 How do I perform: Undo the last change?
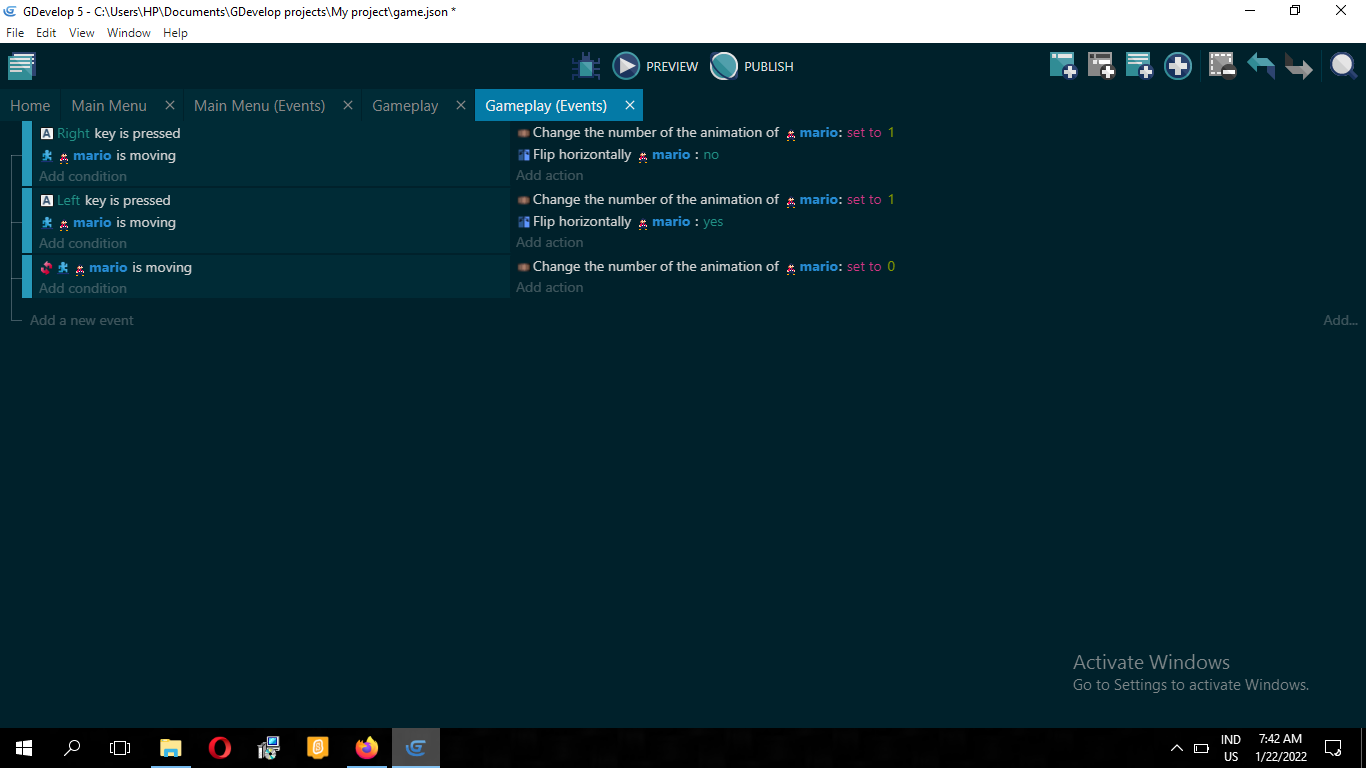[1260, 66]
